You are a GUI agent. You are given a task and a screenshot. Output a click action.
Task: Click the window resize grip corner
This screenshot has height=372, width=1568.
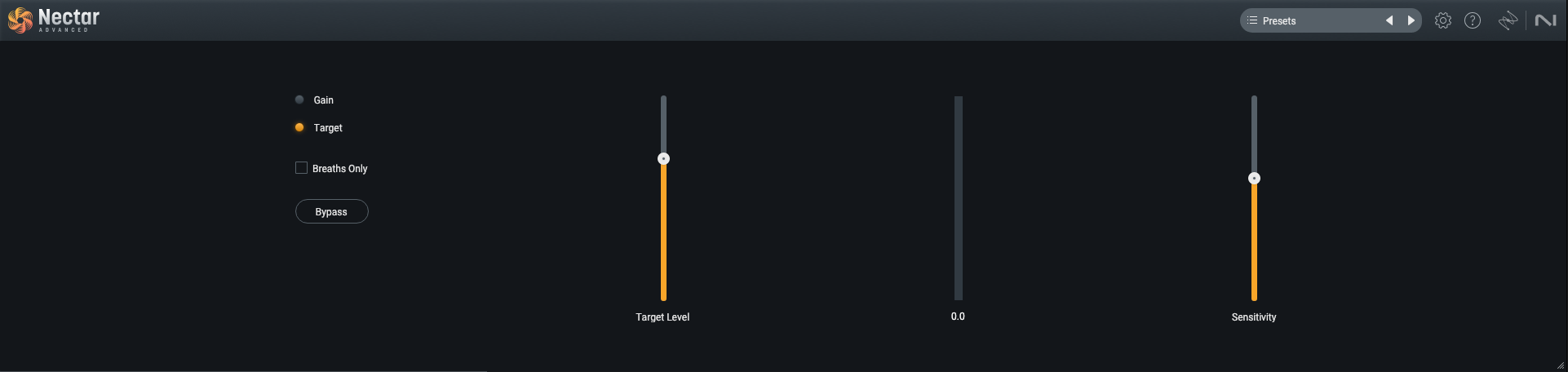(x=1561, y=365)
